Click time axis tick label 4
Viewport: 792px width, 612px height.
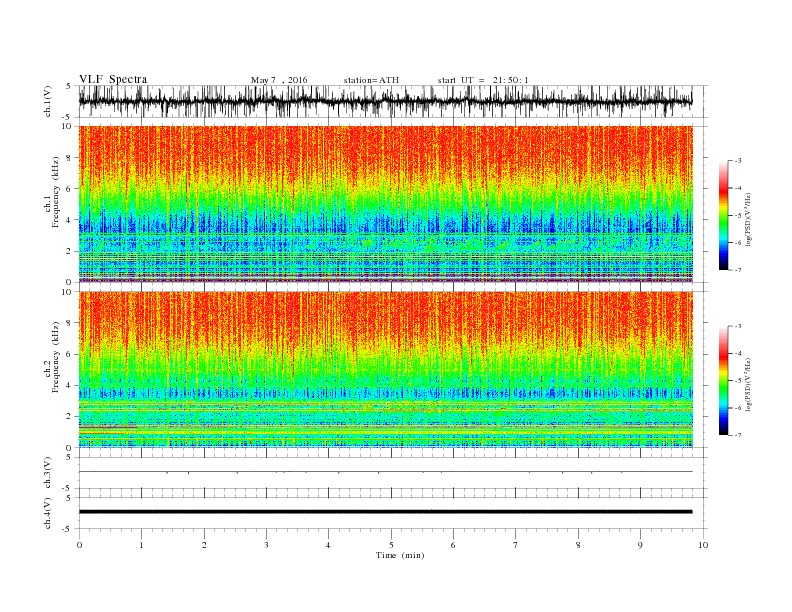(x=328, y=545)
